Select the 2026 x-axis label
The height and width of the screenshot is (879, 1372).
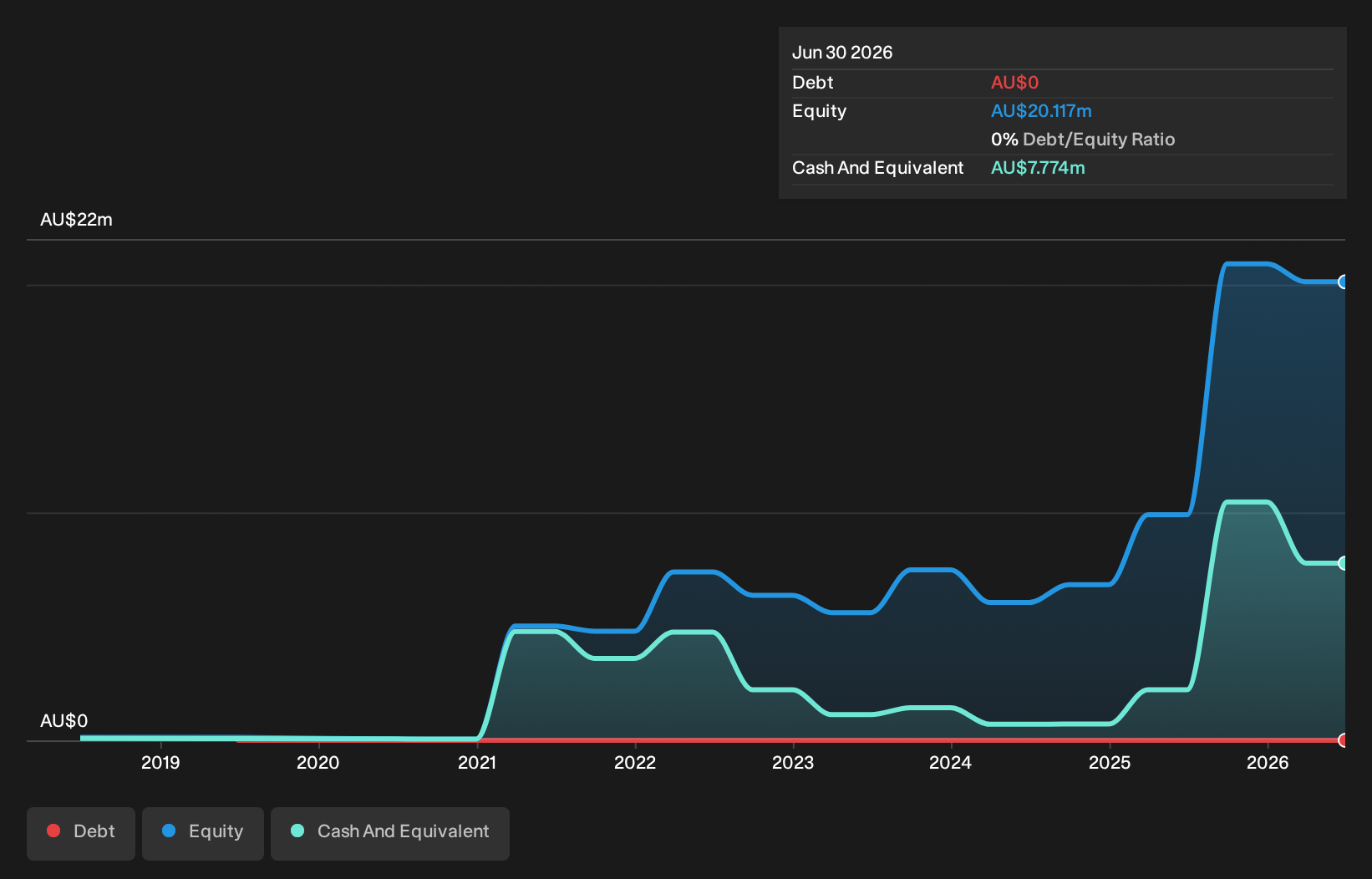[x=1268, y=763]
